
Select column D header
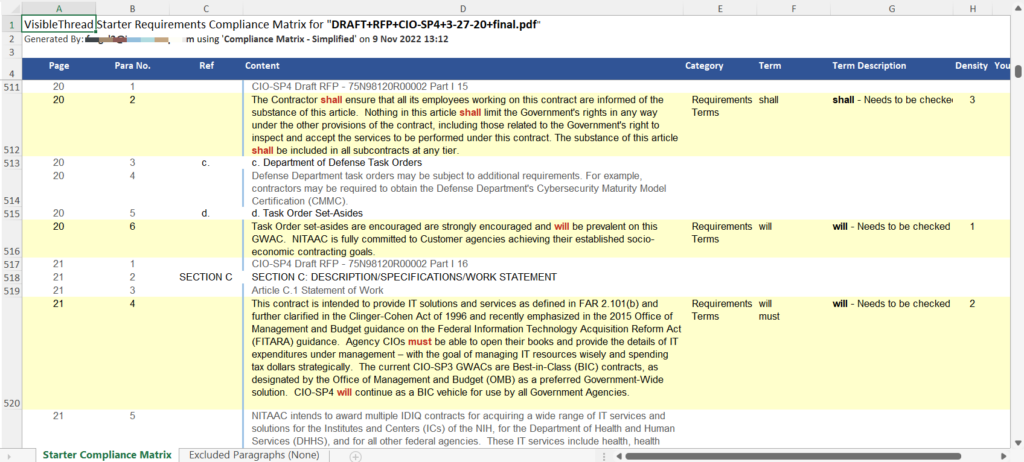click(x=463, y=8)
